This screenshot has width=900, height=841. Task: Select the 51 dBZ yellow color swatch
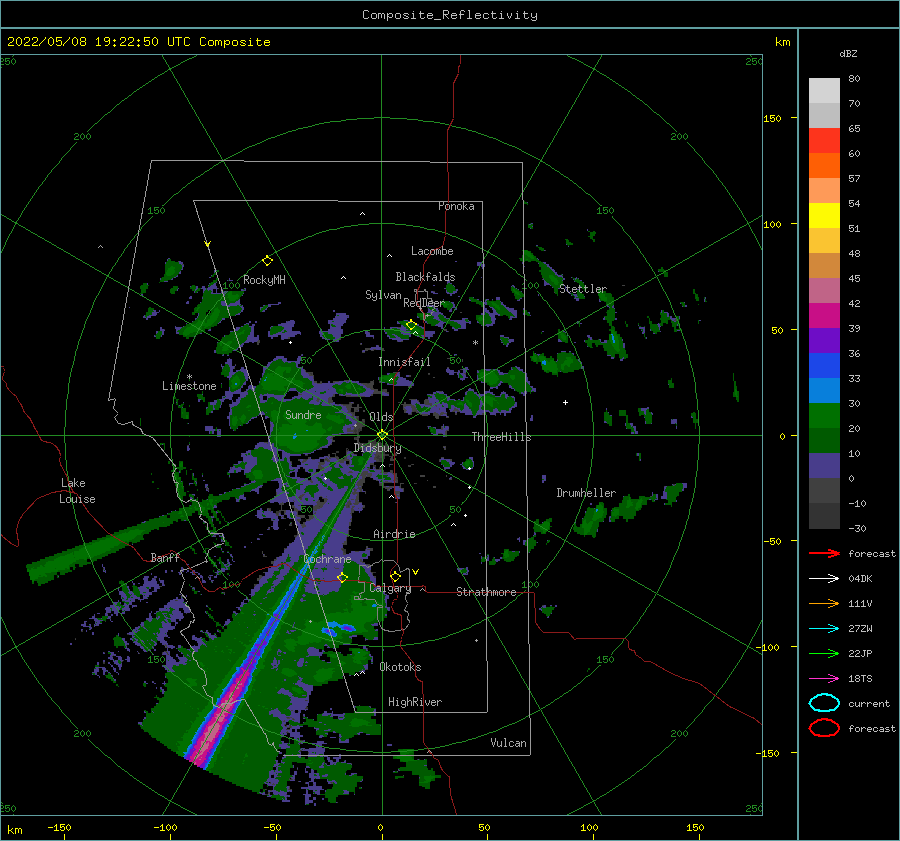coord(824,215)
